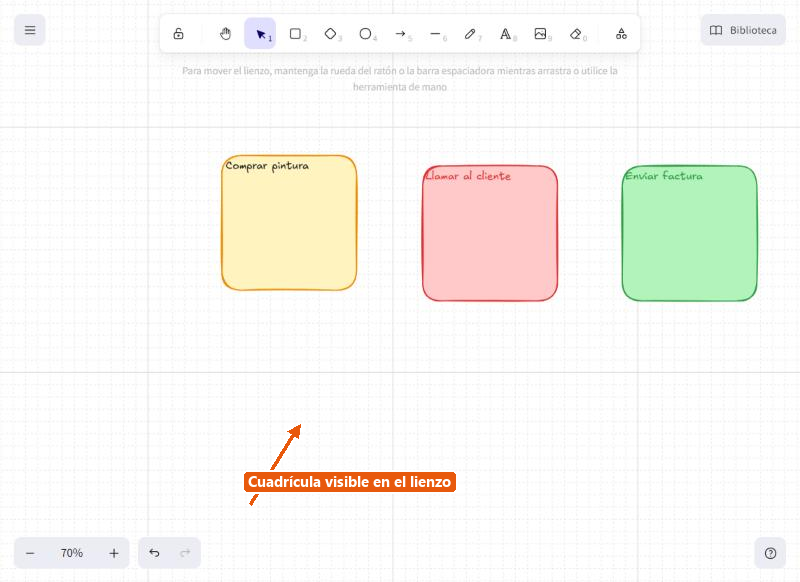Screen dimensions: 800x582
Task: Select the Arrow drawing tool
Action: pos(401,34)
